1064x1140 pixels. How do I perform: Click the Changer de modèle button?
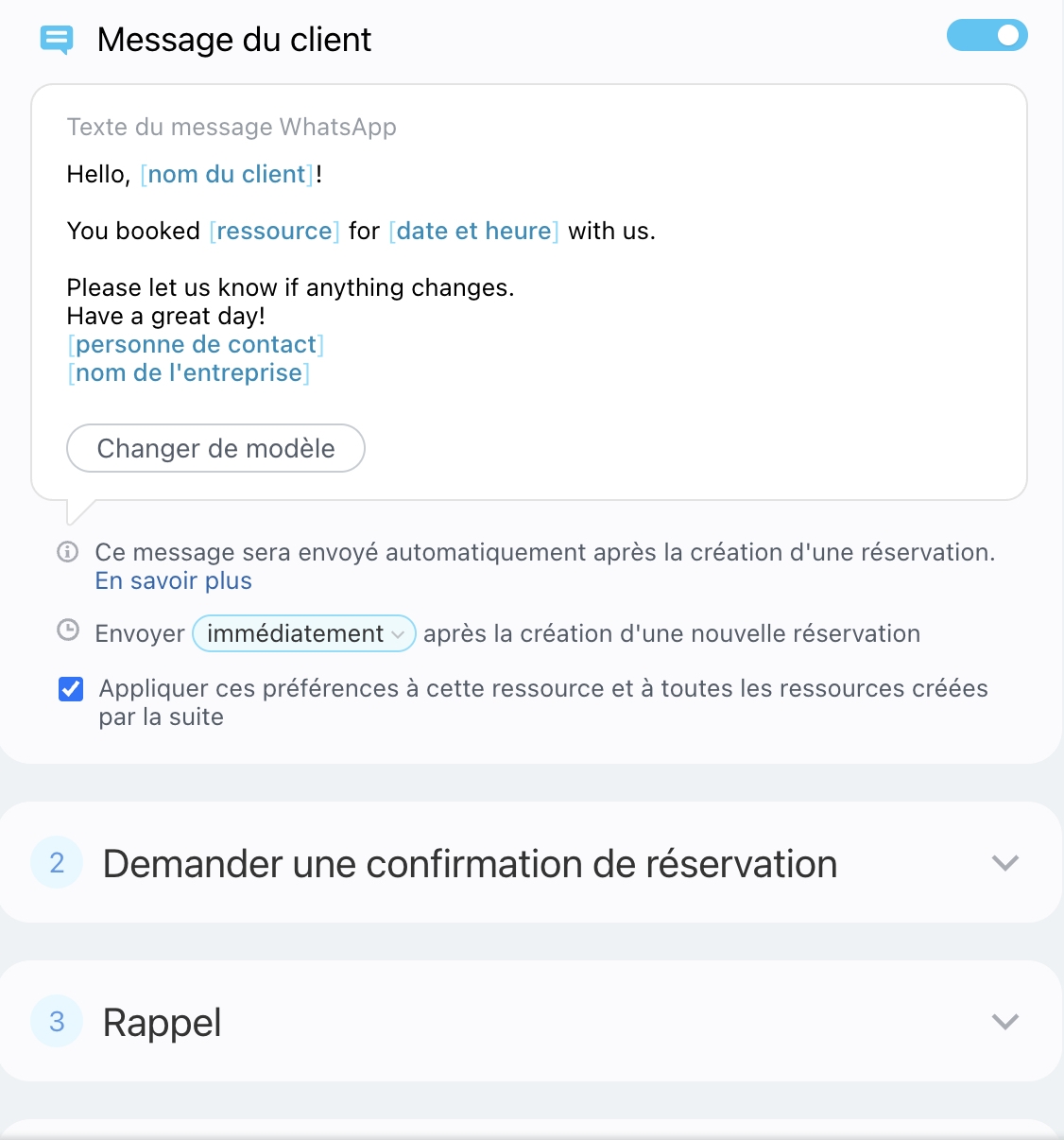coord(215,448)
